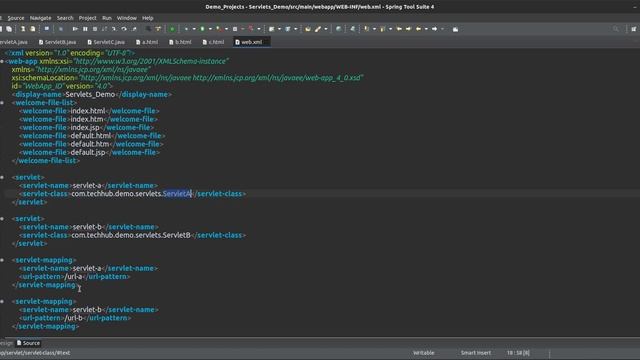The width and height of the screenshot is (640, 360).
Task: Open the Help menu
Action: (147, 18)
